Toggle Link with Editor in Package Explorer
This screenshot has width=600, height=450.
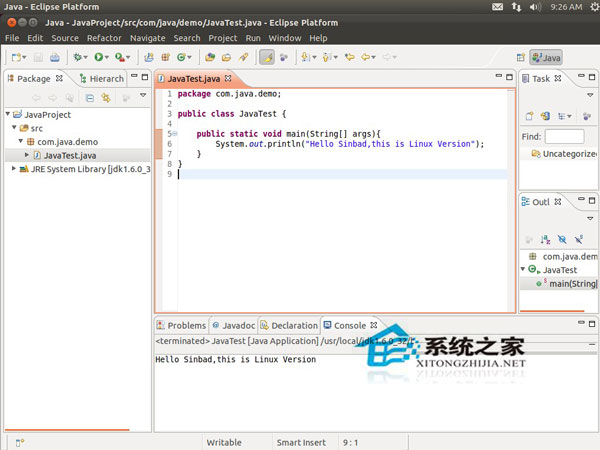pyautogui.click(x=105, y=97)
